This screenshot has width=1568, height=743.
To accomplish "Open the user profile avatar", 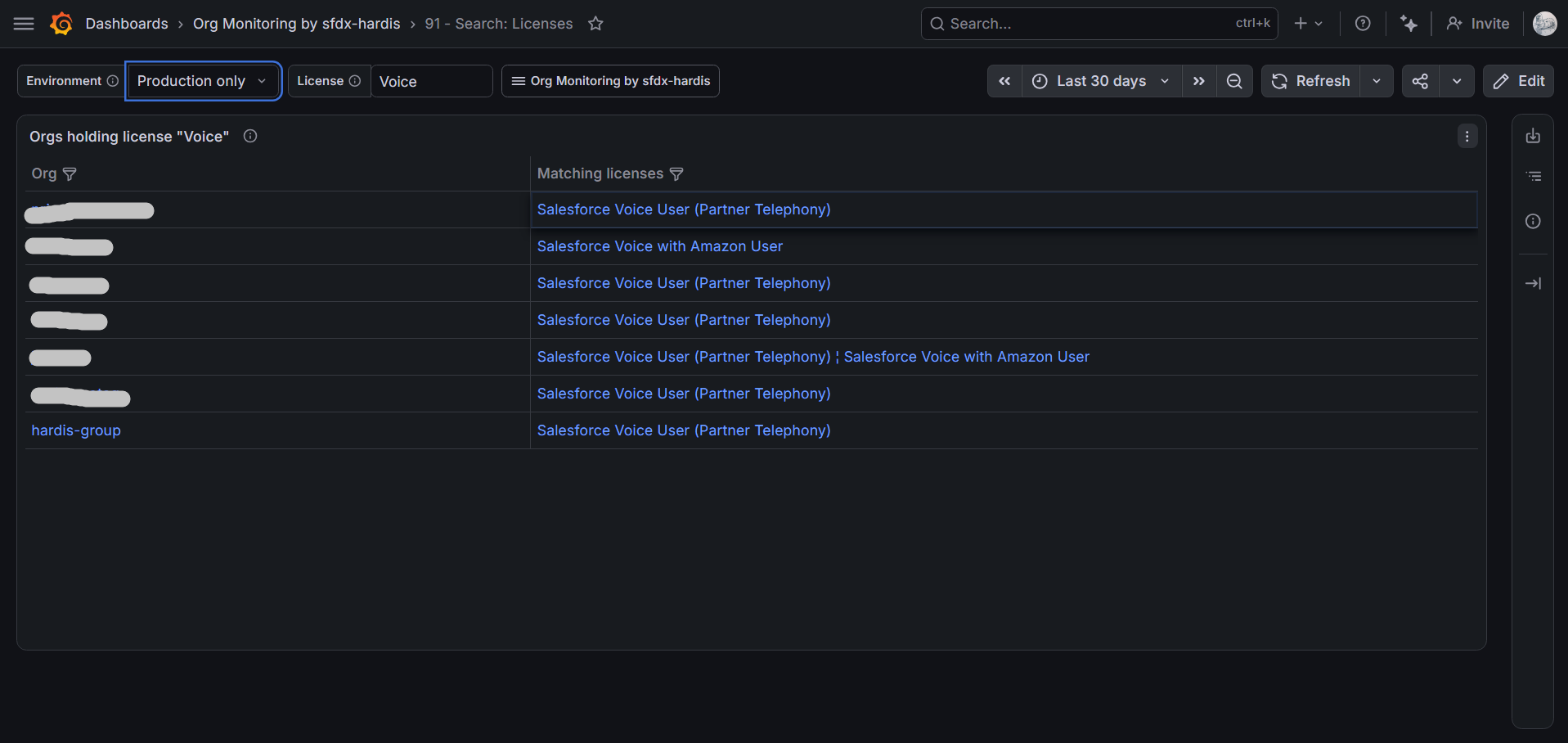I will [1544, 24].
